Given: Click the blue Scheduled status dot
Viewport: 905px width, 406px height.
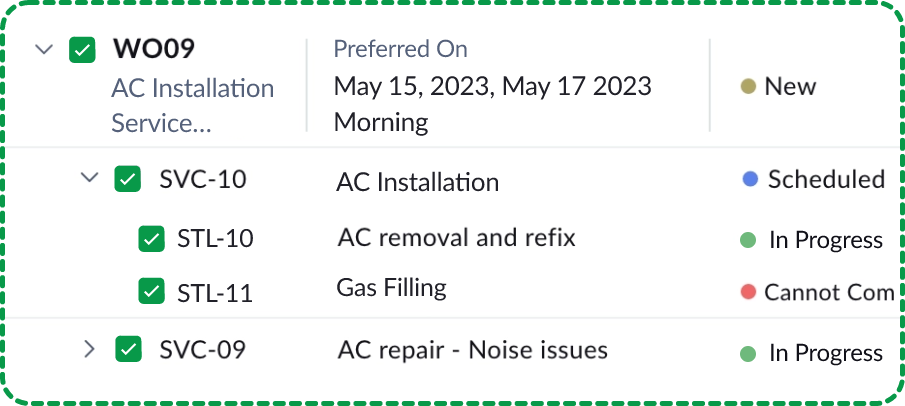Looking at the screenshot, I should tap(750, 180).
